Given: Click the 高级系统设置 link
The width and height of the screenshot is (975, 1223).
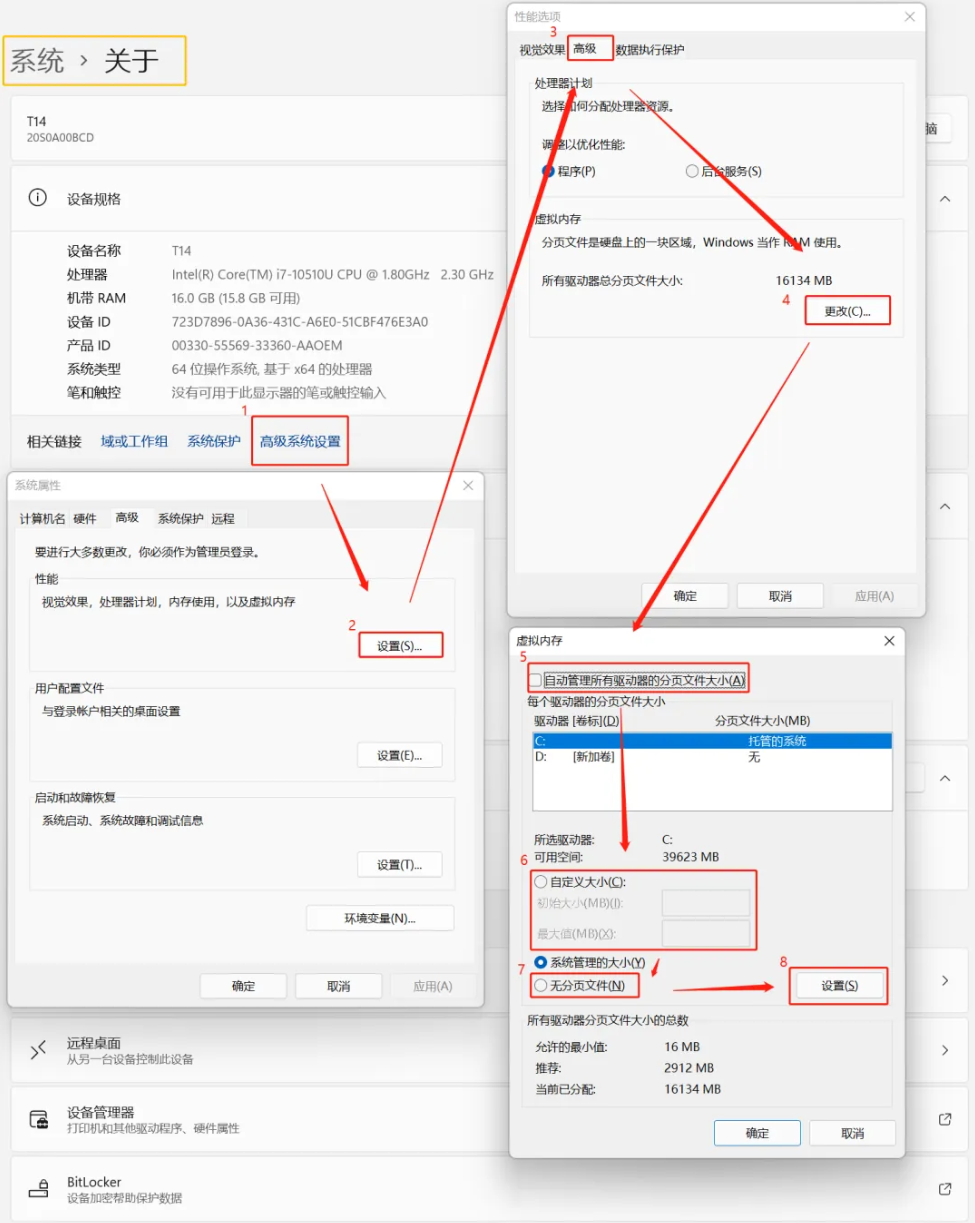Looking at the screenshot, I should pyautogui.click(x=299, y=441).
